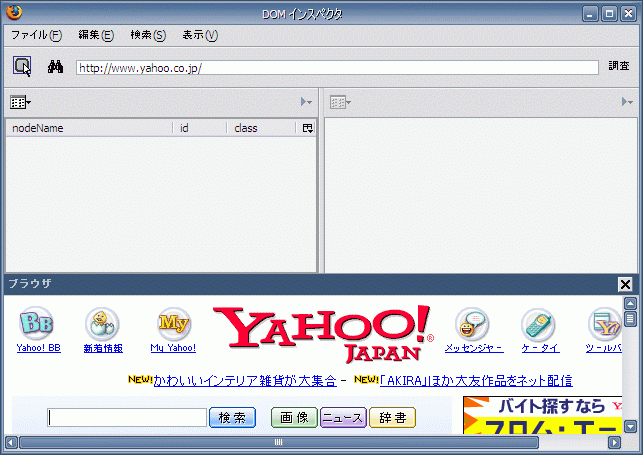Viewport: 643px width, 455px height.
Task: Open the 検索(S) menu
Action: pos(148,35)
